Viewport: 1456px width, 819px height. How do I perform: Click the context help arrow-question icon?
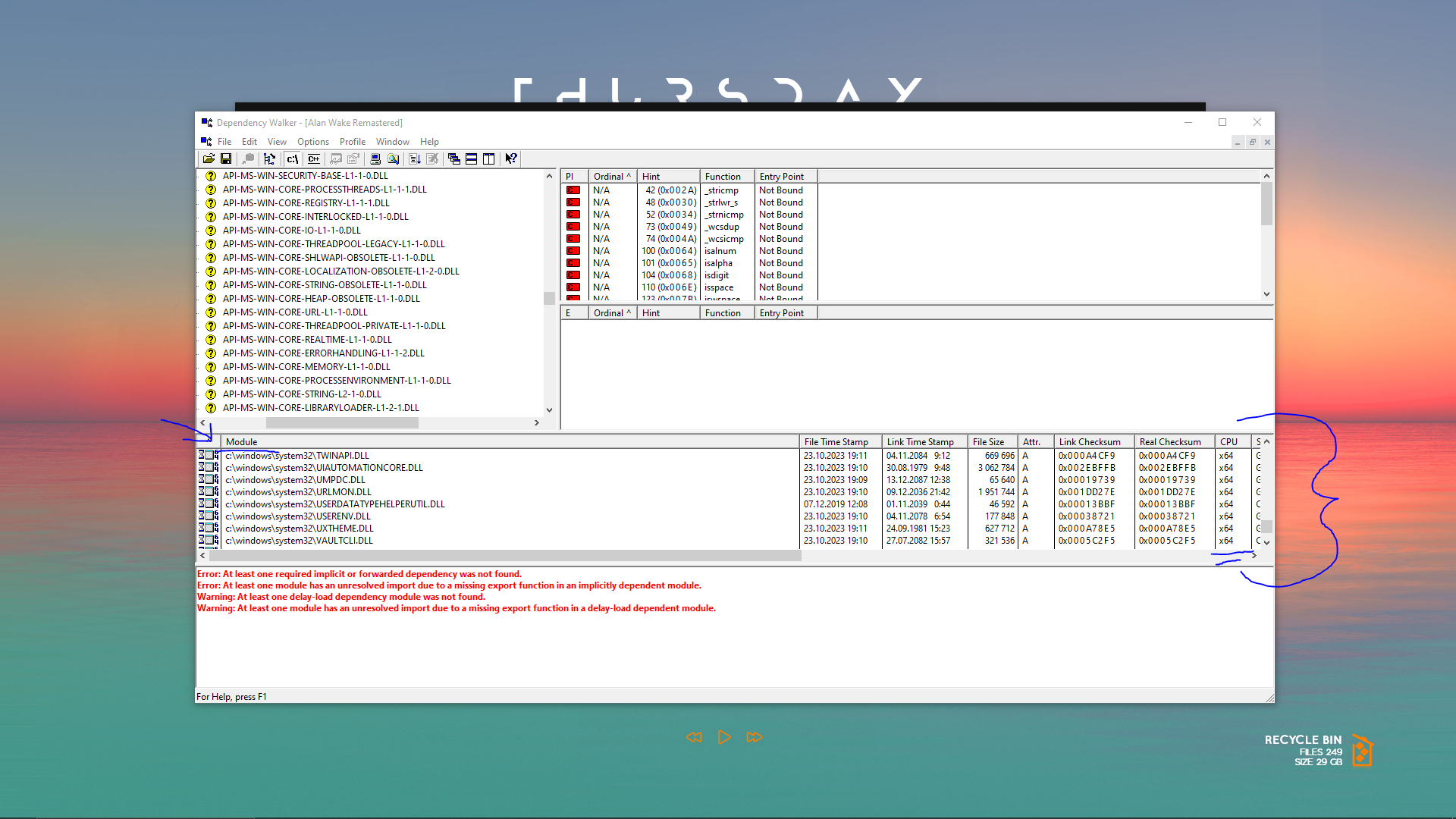(x=511, y=158)
